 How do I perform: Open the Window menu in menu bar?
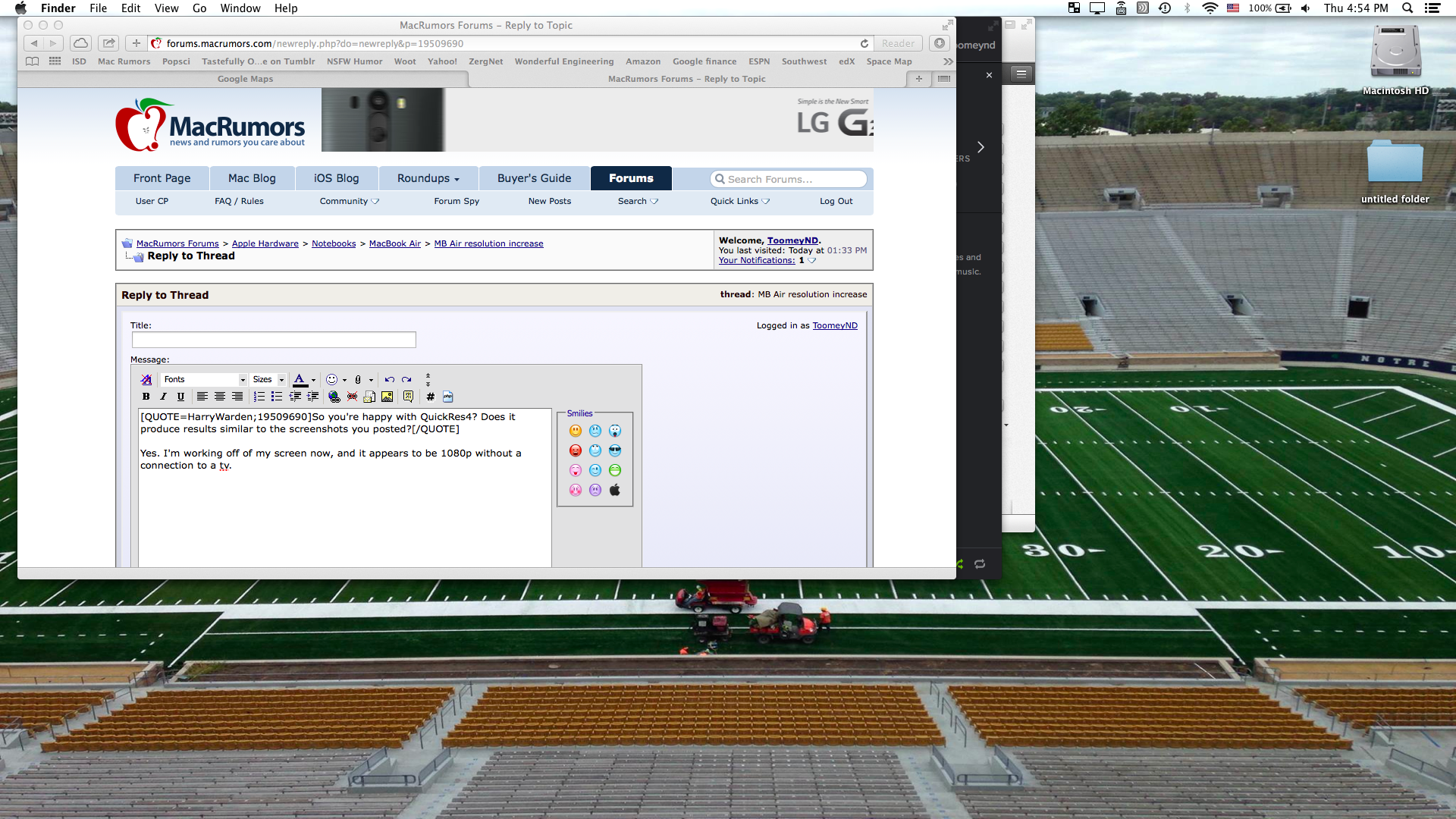(x=240, y=8)
